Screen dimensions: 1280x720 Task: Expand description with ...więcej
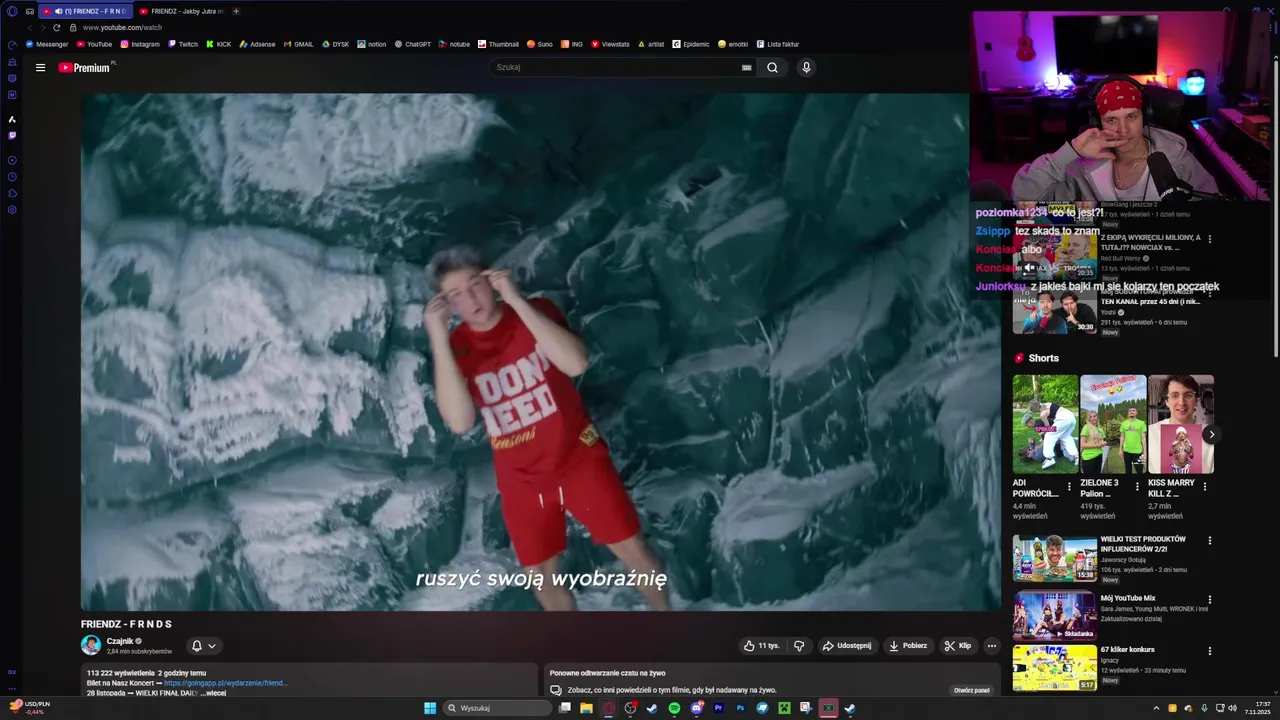click(215, 693)
